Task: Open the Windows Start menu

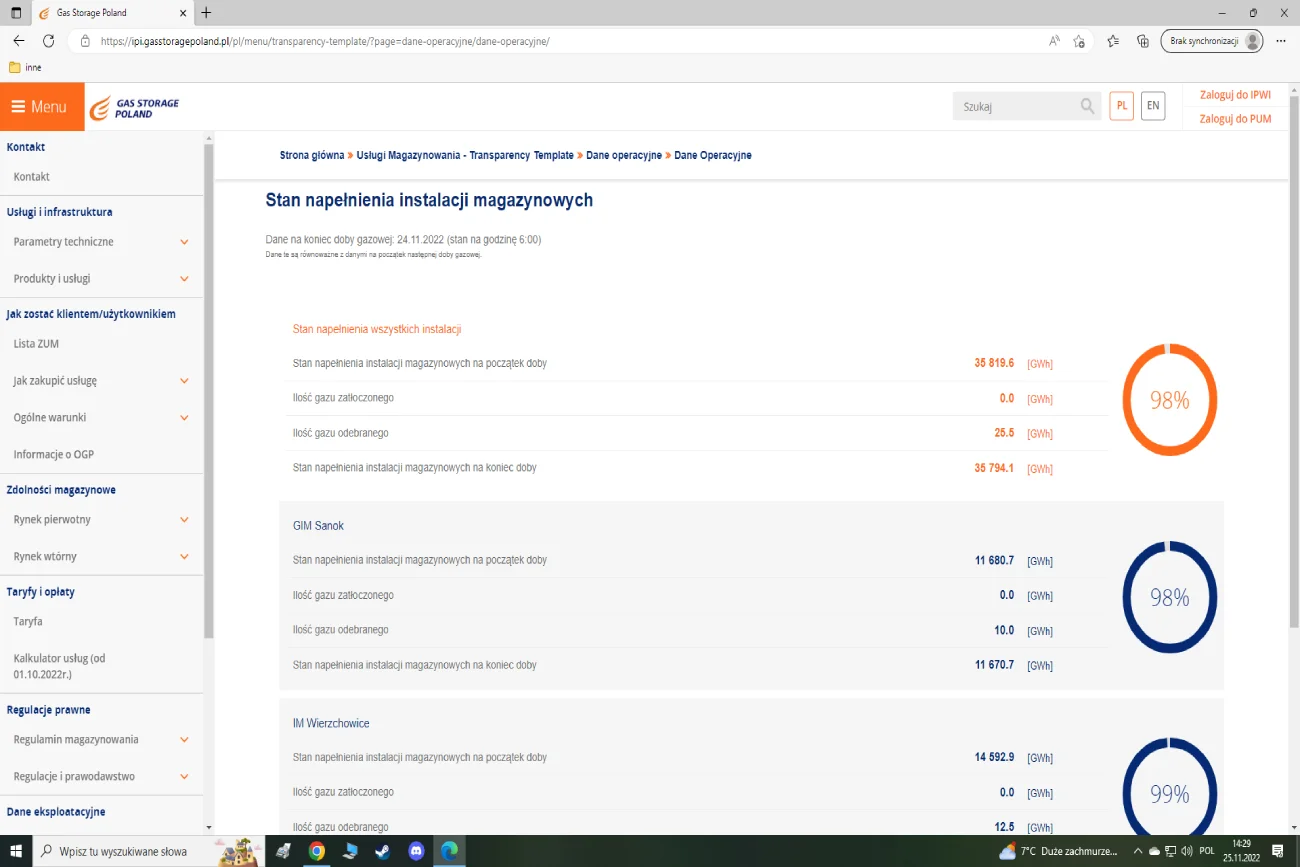Action: (x=16, y=851)
